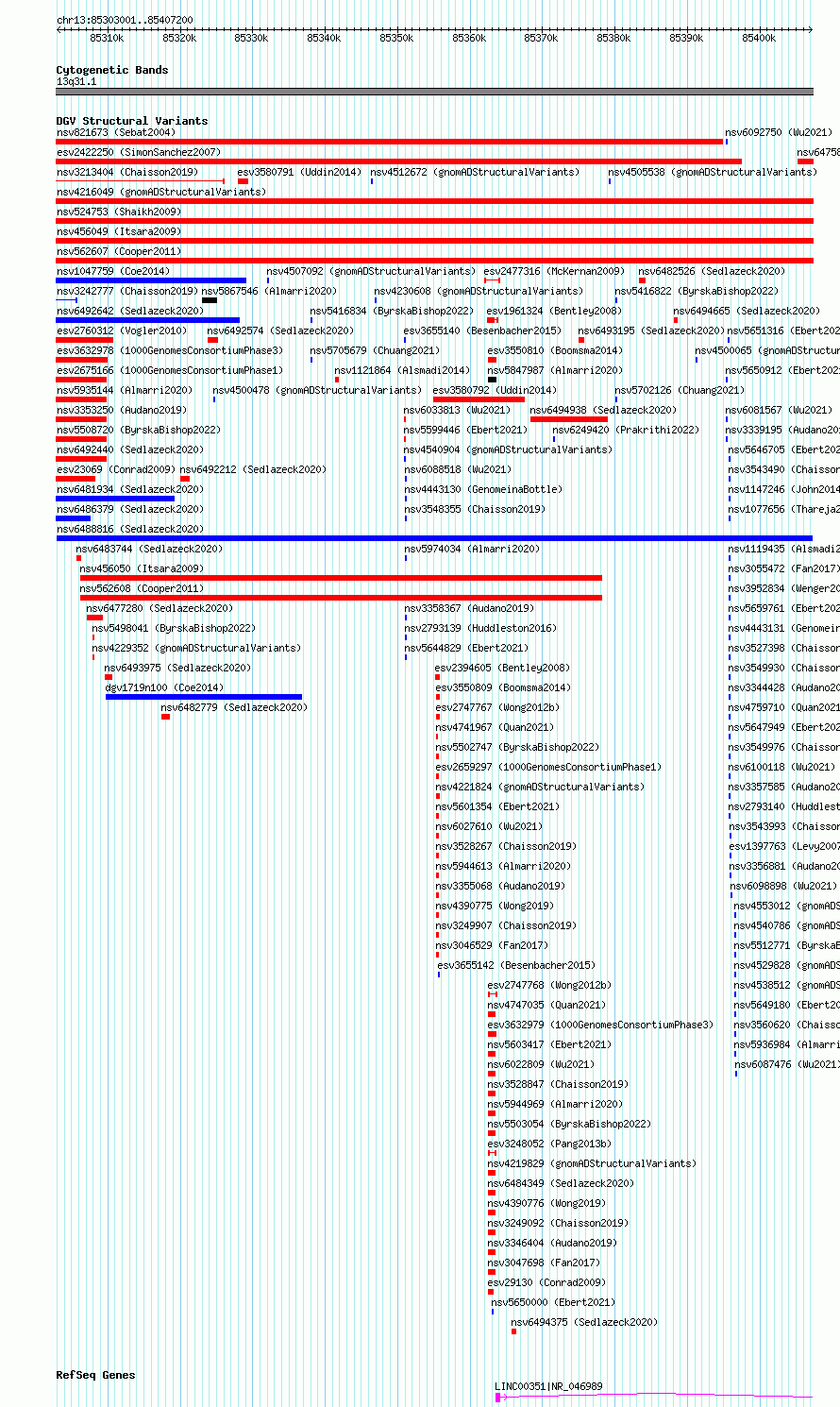The height and width of the screenshot is (1407, 840).
Task: Select nsv6492574 (Sedlazeck2020) variant
Action: [x=280, y=331]
